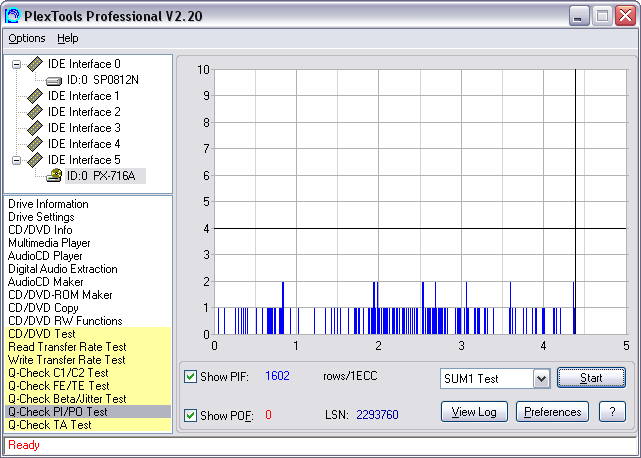Open the Drive Settings function
Image resolution: width=641 pixels, height=458 pixels.
click(x=41, y=217)
